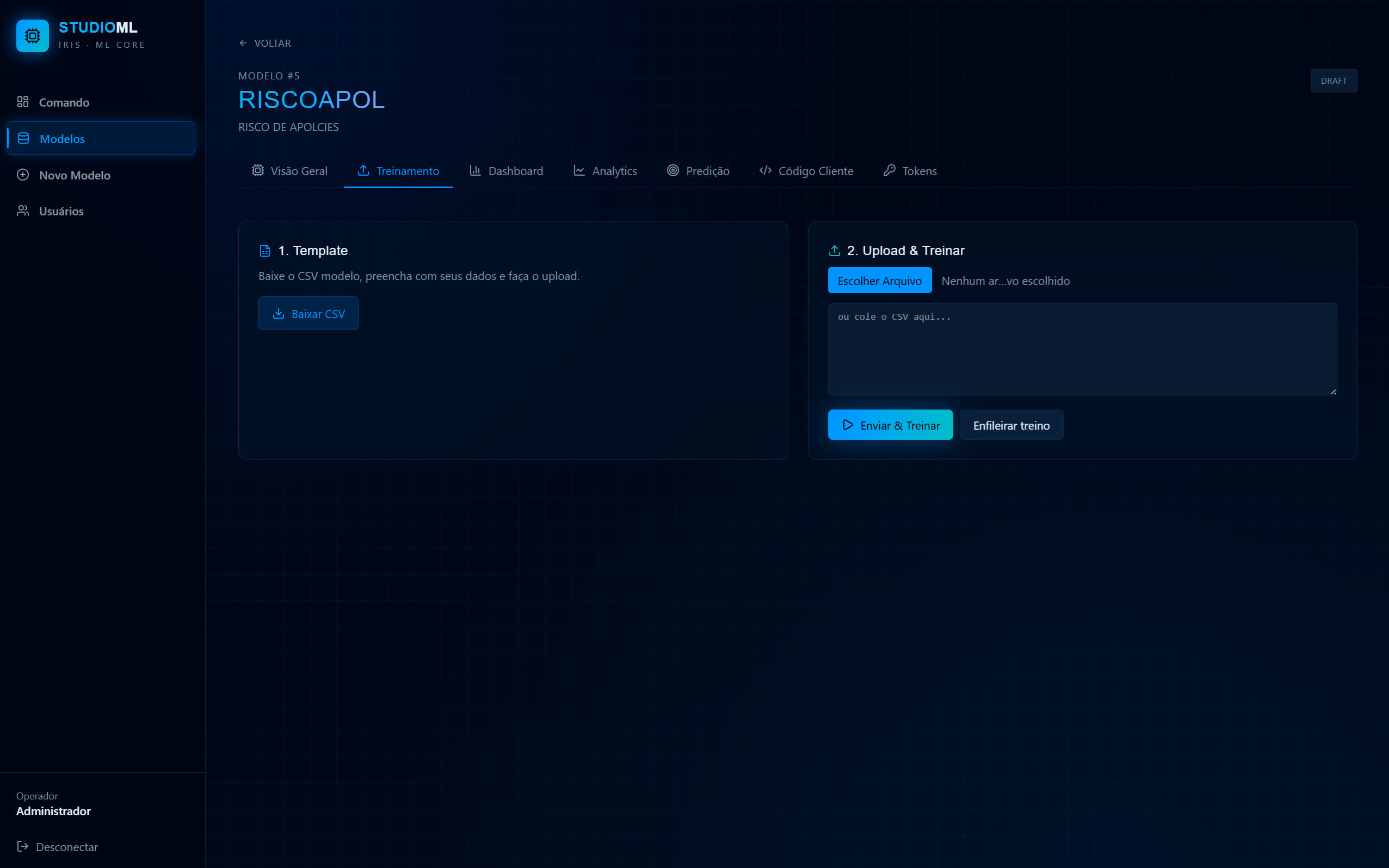Open Novo Modelo in the sidebar

pos(101,175)
